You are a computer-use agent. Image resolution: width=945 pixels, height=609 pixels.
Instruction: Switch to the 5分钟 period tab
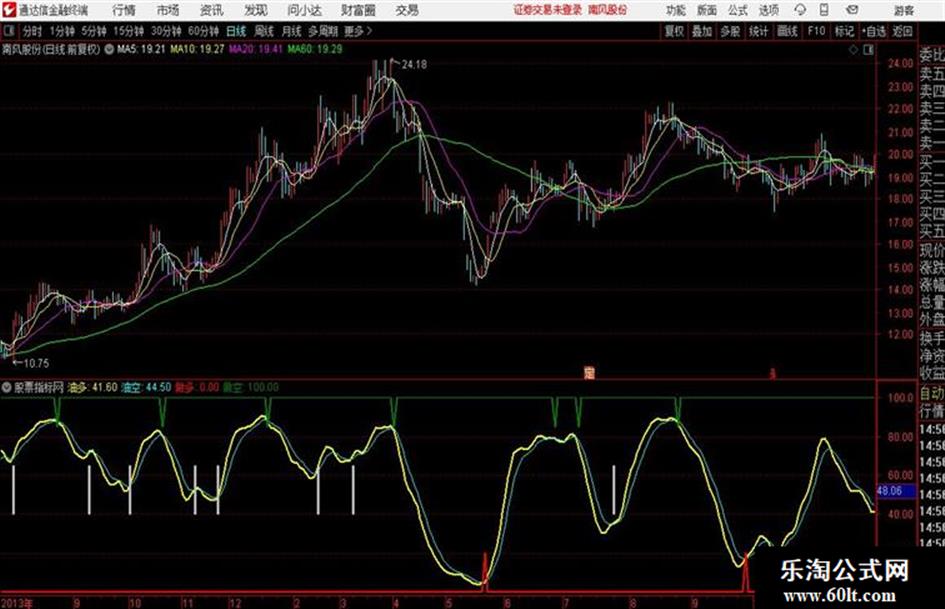[x=94, y=31]
